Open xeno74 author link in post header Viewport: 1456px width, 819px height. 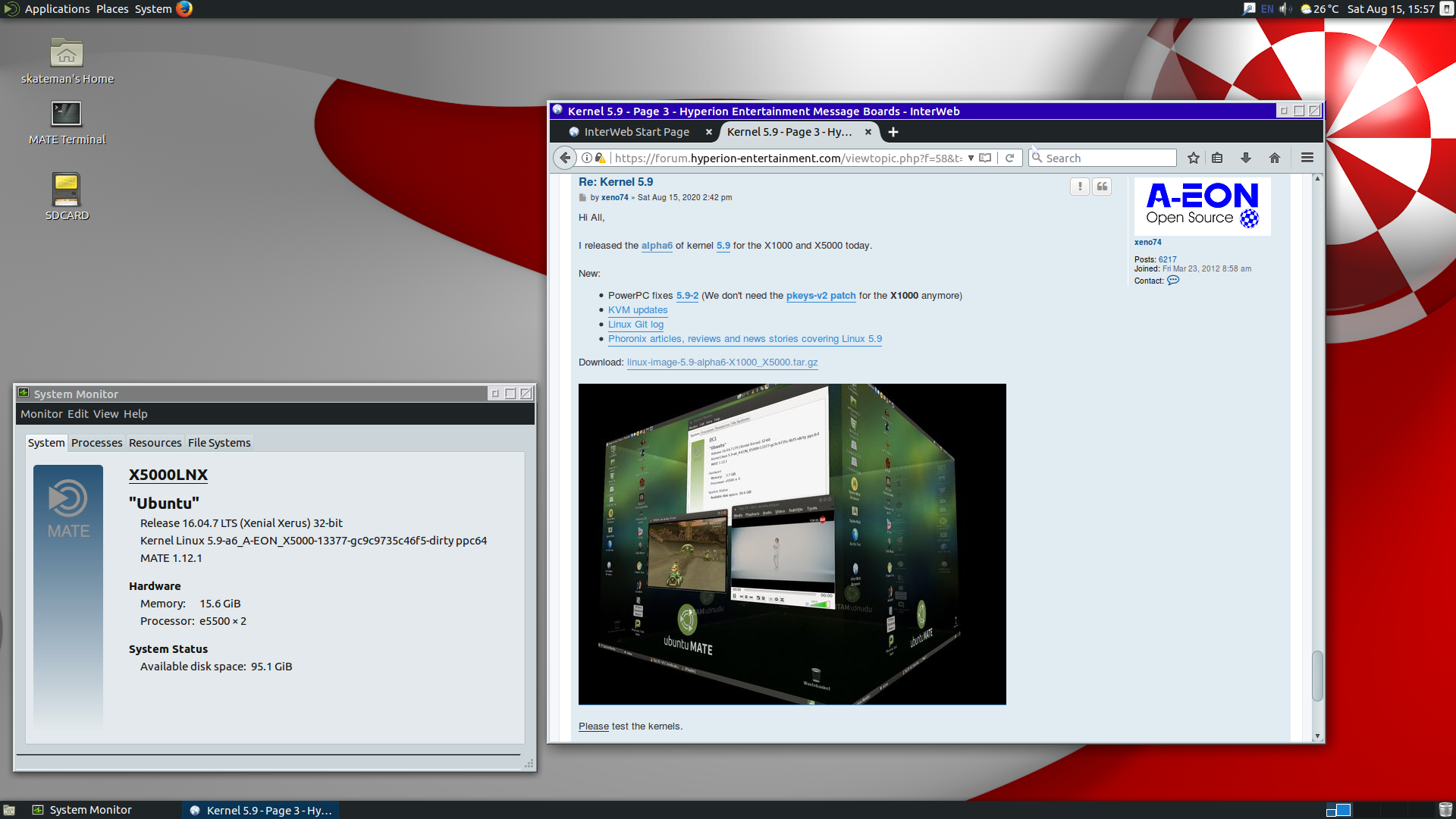click(x=614, y=197)
